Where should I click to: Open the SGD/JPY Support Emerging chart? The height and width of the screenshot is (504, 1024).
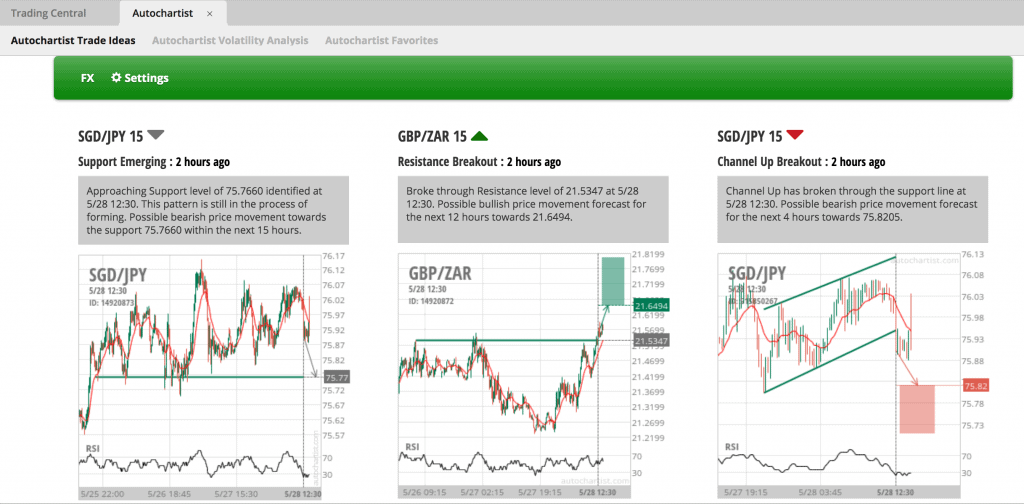click(x=214, y=377)
